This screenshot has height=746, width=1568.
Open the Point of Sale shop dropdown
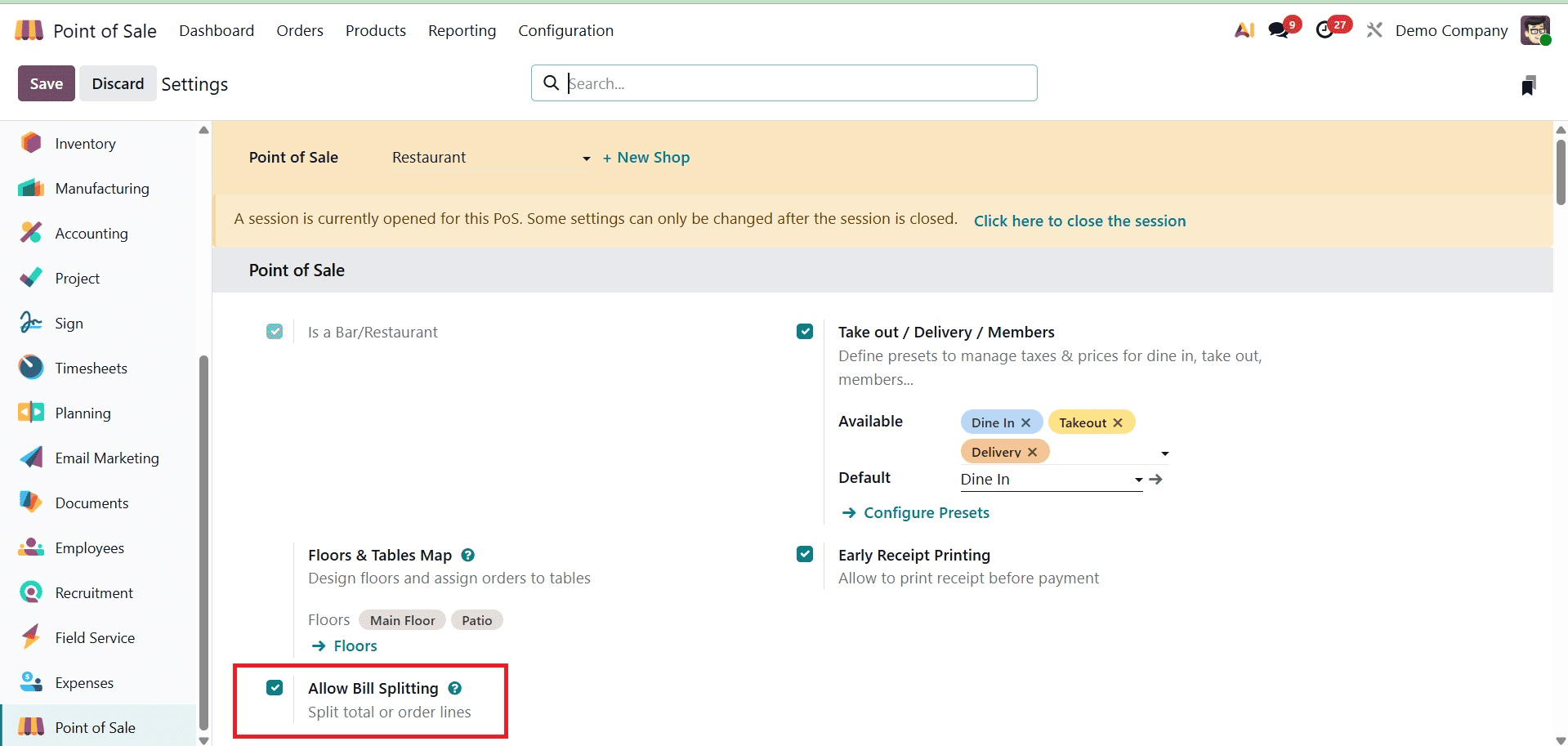pos(586,159)
